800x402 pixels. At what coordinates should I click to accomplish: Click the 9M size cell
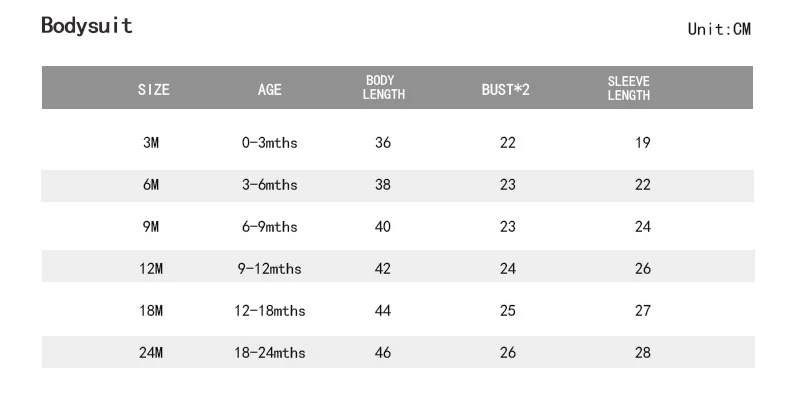[x=151, y=226]
